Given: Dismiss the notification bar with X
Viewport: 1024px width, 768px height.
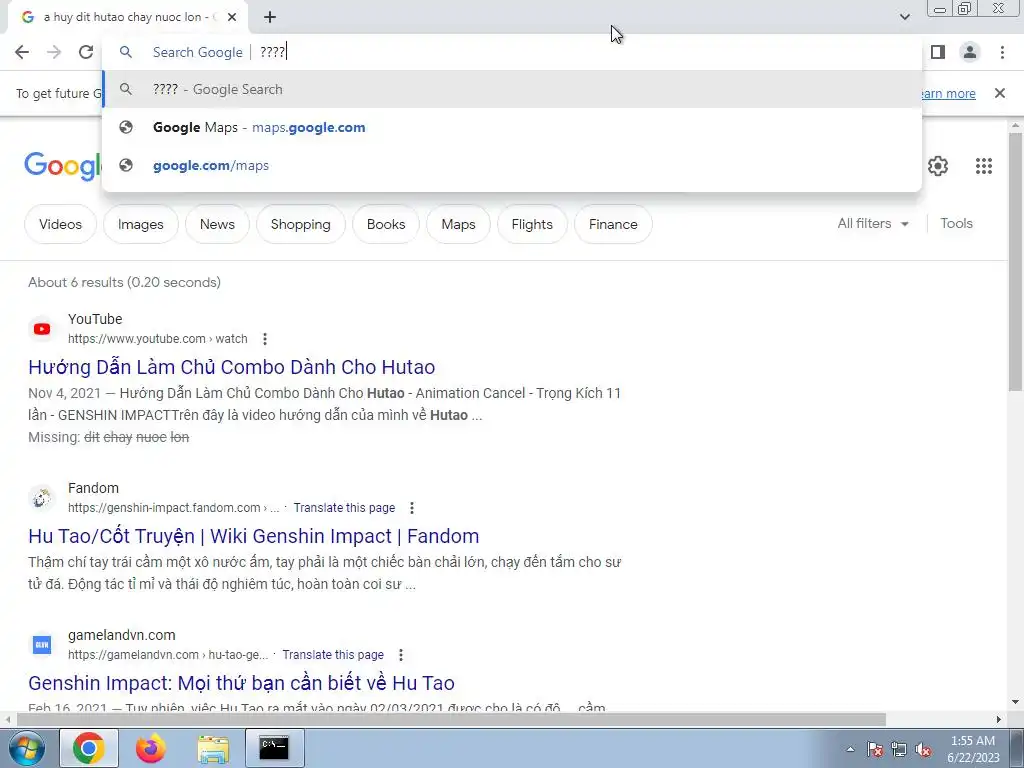Looking at the screenshot, I should coord(999,93).
